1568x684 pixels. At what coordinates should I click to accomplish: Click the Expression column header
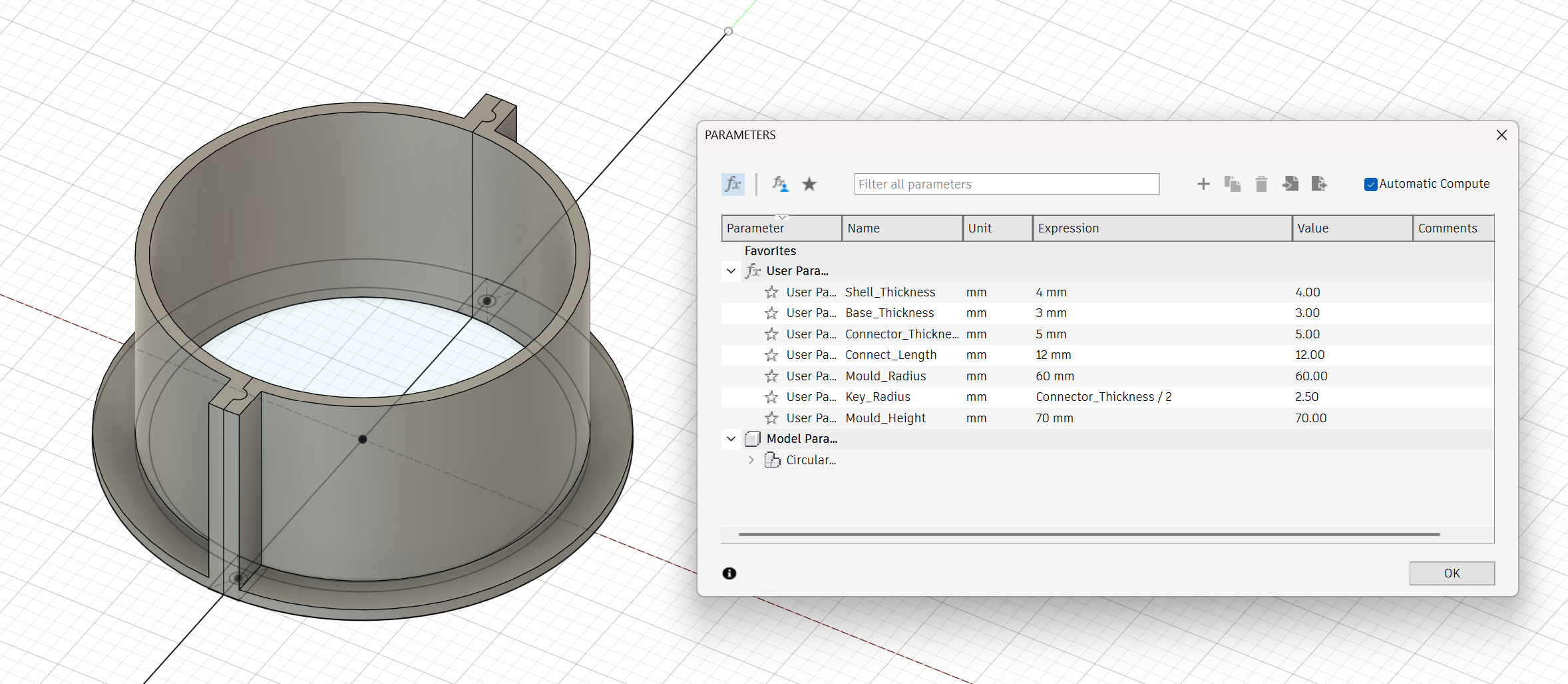(x=1162, y=228)
